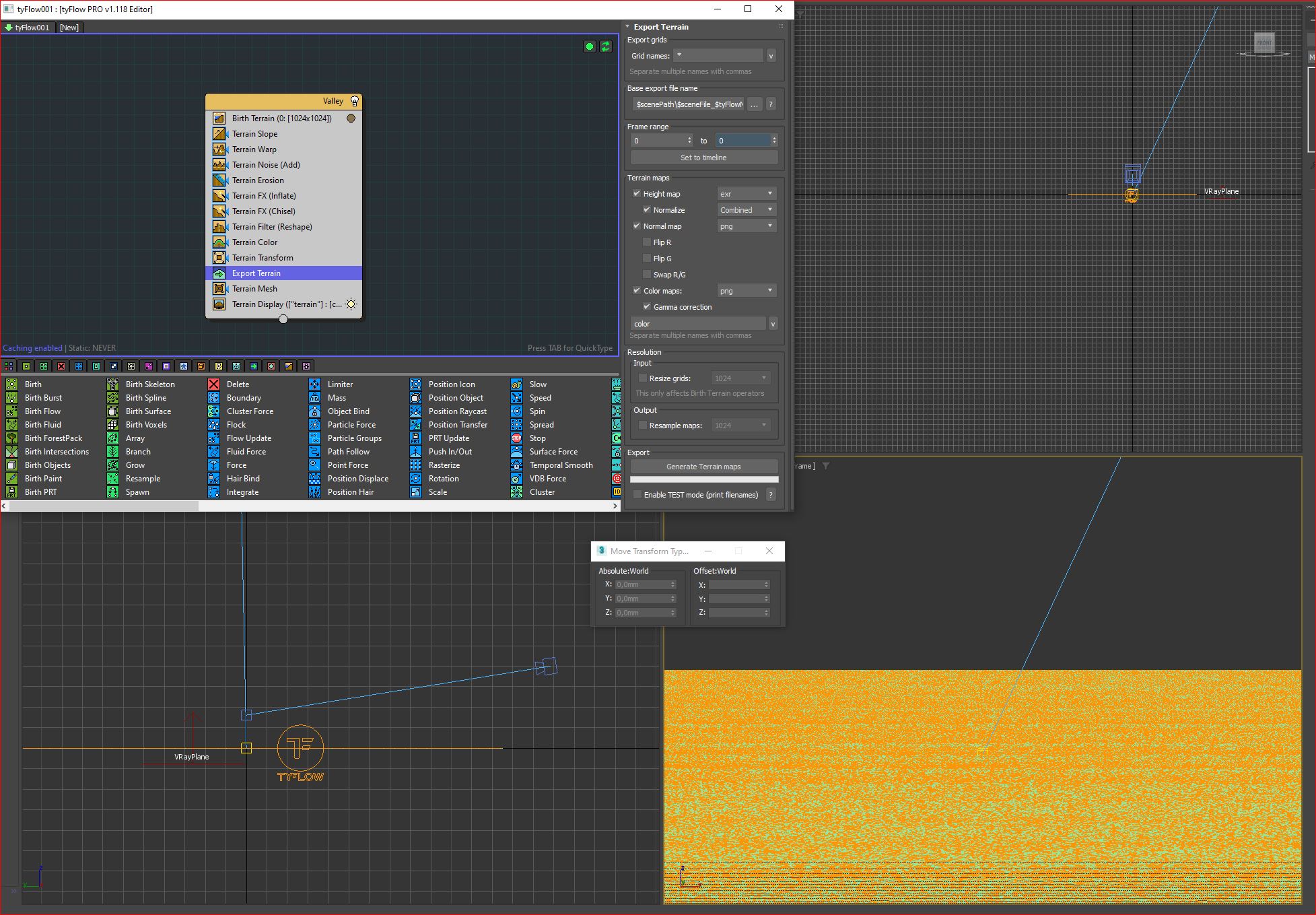The width and height of the screenshot is (1316, 915).
Task: Open the Grid names v dropdown button
Action: (x=771, y=56)
